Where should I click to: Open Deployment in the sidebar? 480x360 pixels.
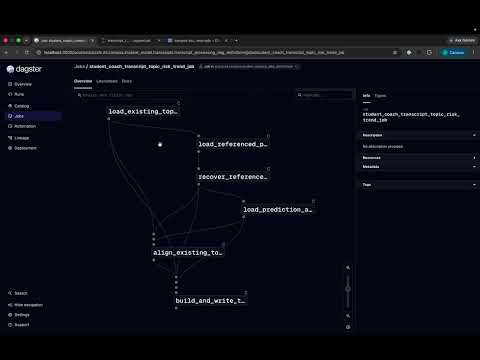(x=22, y=148)
